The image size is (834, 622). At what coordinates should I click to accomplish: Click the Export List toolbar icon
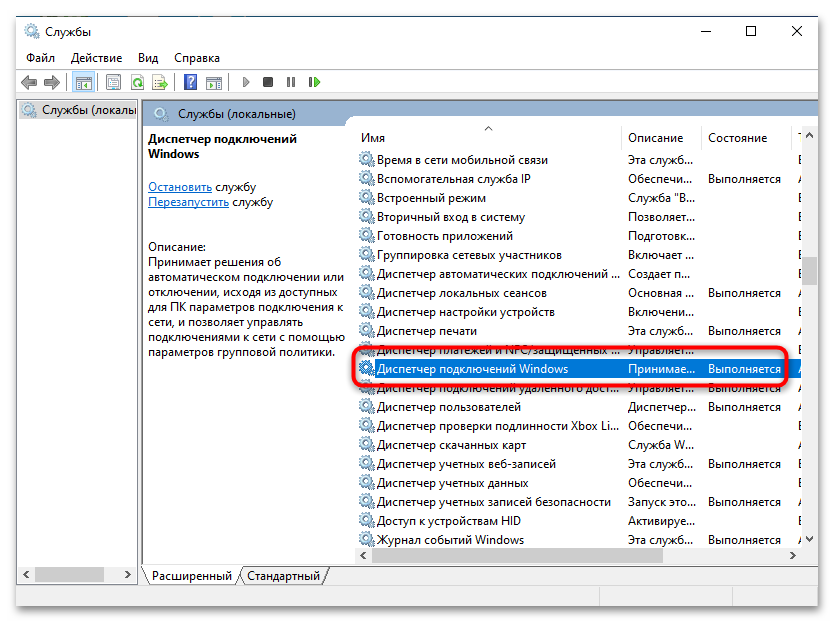(160, 82)
